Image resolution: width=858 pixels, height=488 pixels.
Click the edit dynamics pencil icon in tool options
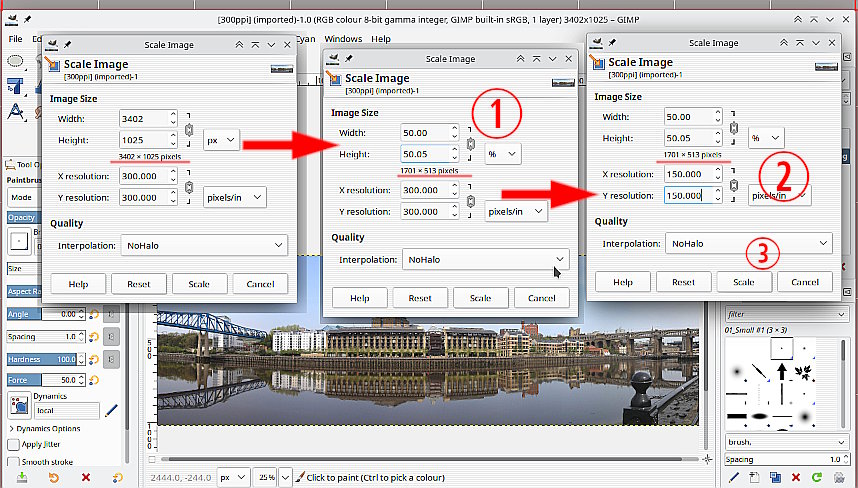[x=111, y=410]
